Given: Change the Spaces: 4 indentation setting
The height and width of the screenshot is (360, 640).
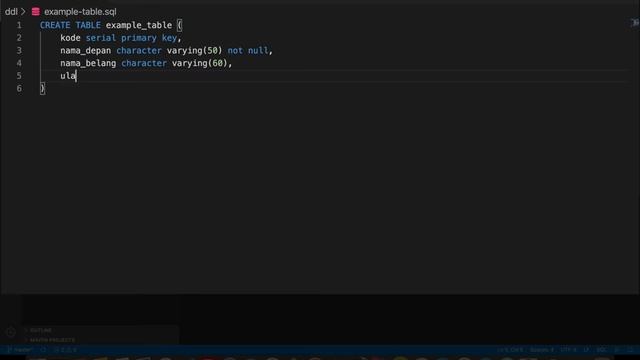Looking at the screenshot, I should point(542,350).
